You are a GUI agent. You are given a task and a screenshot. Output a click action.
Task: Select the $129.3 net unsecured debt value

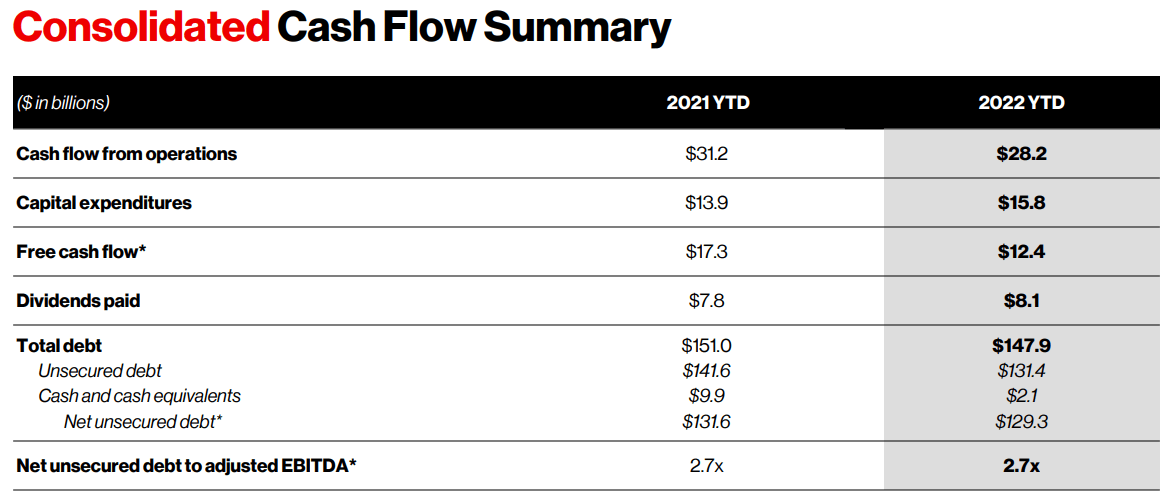[1021, 422]
